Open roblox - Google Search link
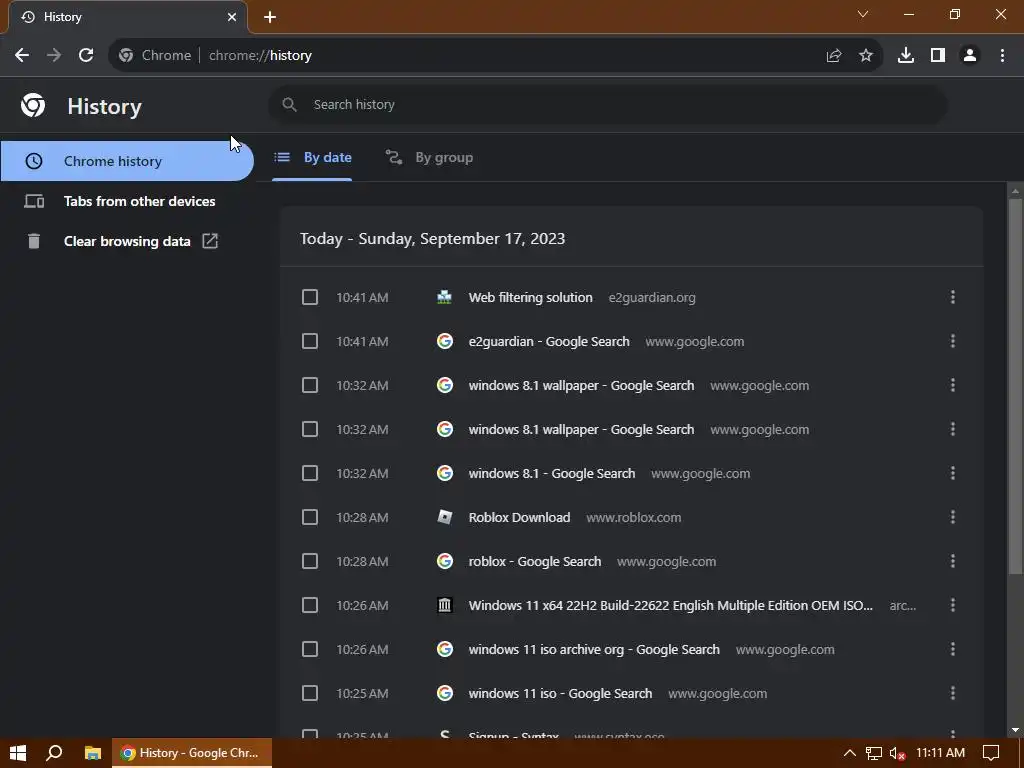 click(x=535, y=561)
